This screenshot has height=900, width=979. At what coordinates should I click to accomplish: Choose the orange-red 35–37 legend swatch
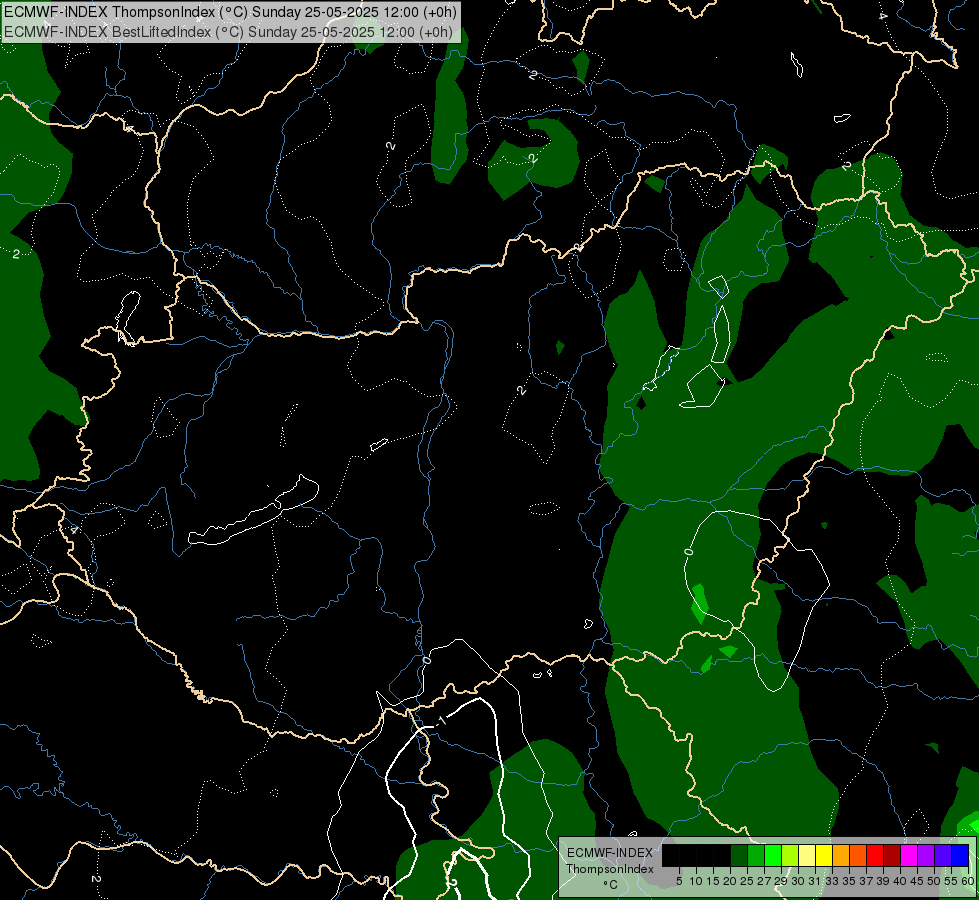[x=858, y=855]
